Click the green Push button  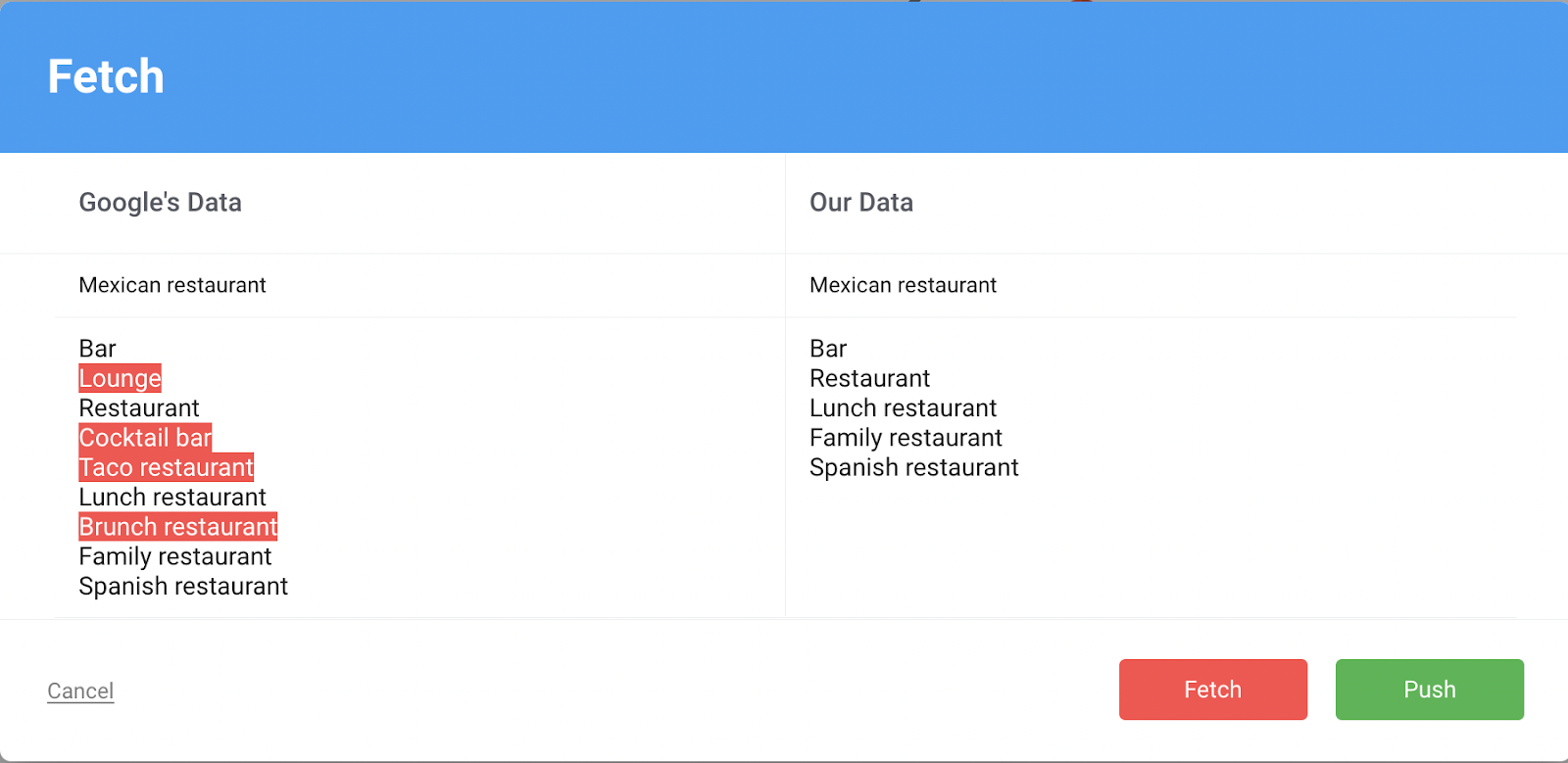click(x=1430, y=690)
